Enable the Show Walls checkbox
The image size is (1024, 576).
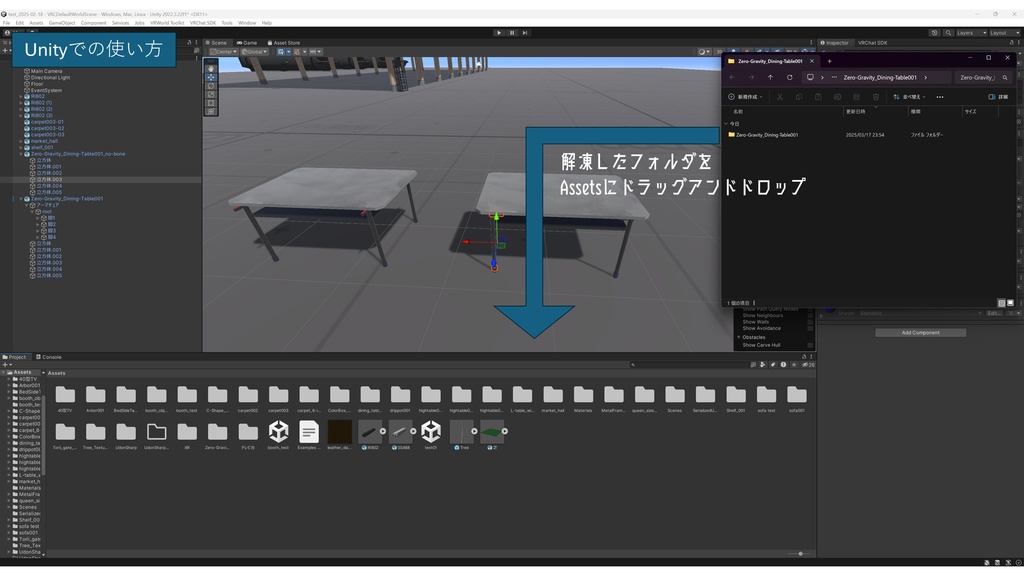point(810,322)
